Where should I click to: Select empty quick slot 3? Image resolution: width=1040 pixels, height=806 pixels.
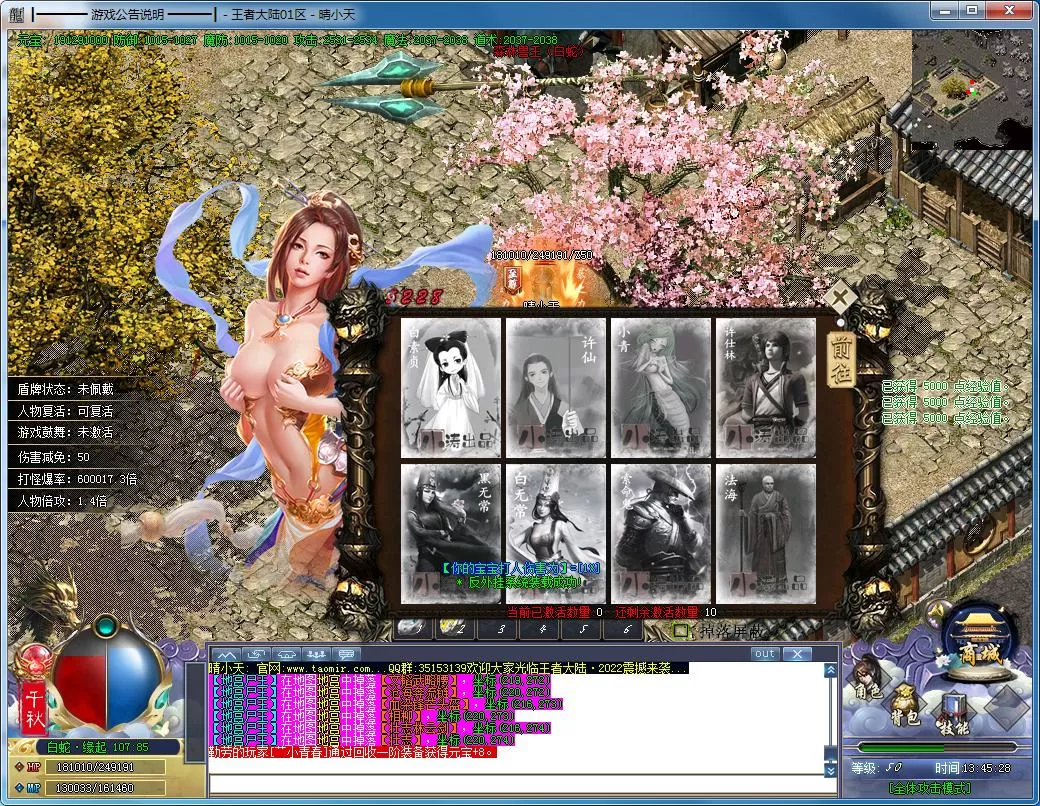coord(499,628)
